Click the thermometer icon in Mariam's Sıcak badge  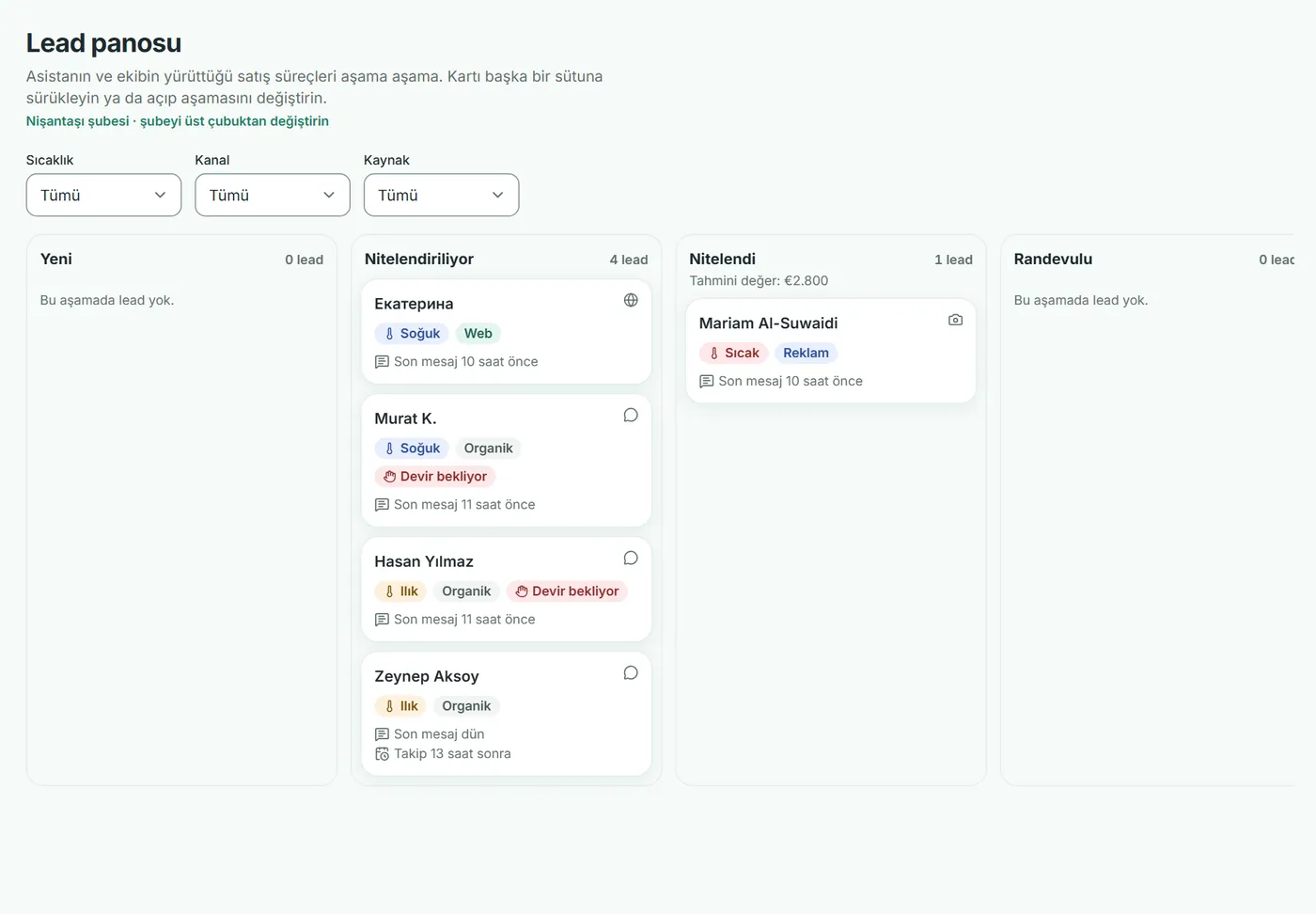click(713, 354)
